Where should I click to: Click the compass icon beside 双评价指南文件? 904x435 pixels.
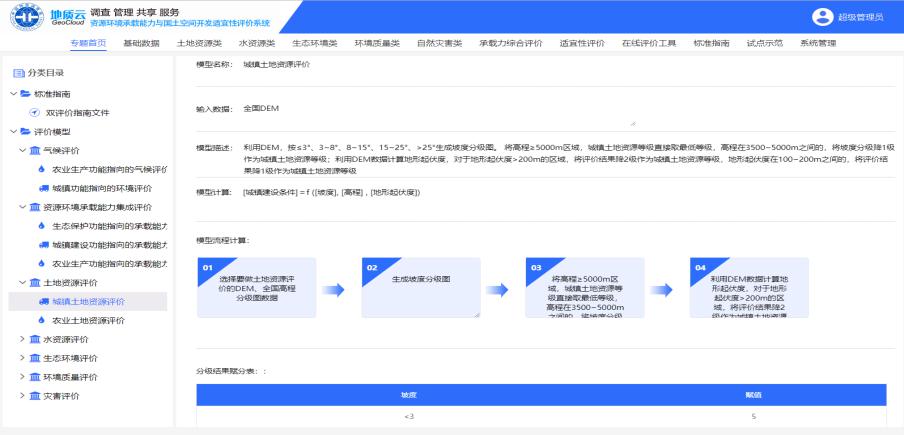[35, 112]
